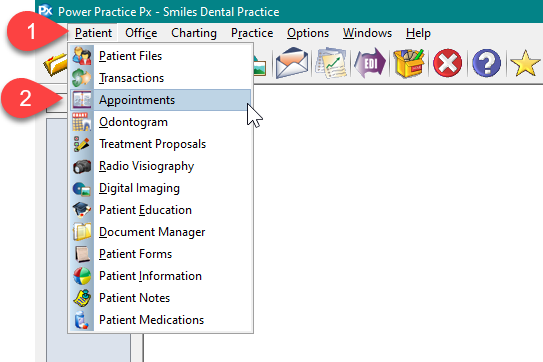Click the envelope mail toolbar icon
This screenshot has height=362, width=543.
click(x=292, y=63)
